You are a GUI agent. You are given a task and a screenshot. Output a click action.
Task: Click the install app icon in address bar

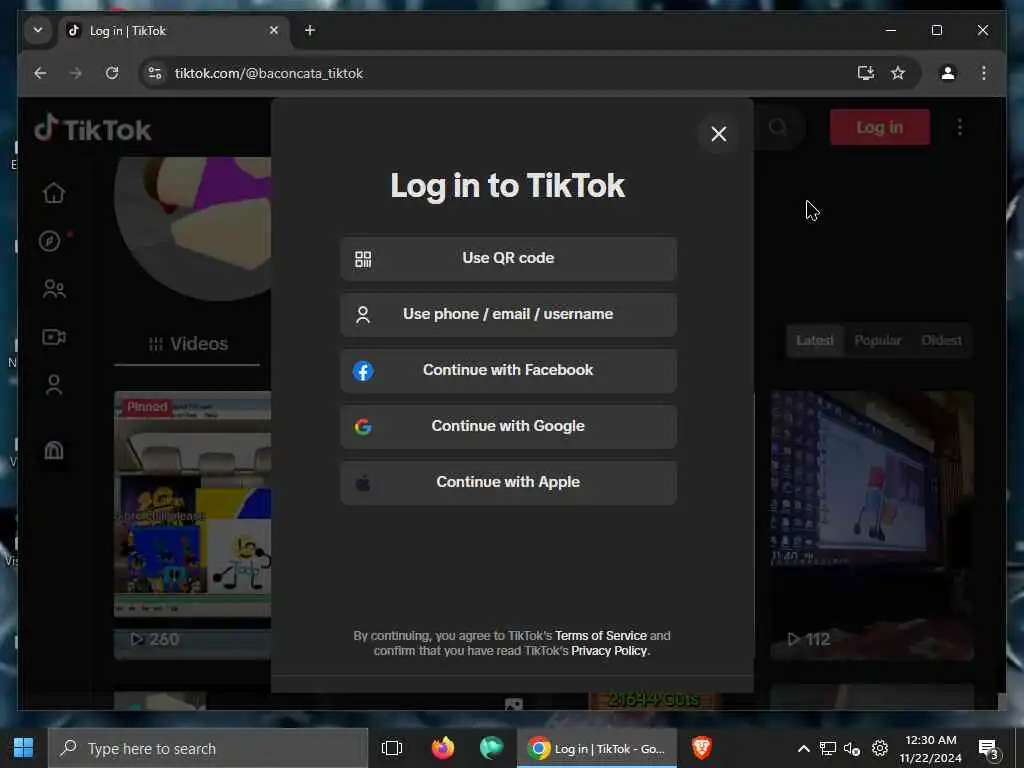[865, 73]
